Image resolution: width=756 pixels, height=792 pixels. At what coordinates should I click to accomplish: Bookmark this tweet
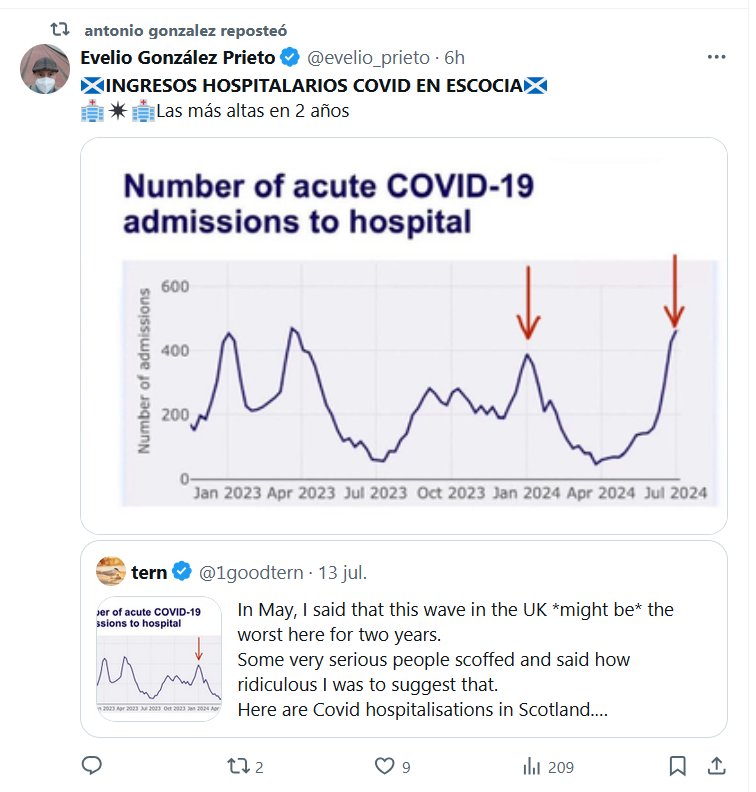678,766
